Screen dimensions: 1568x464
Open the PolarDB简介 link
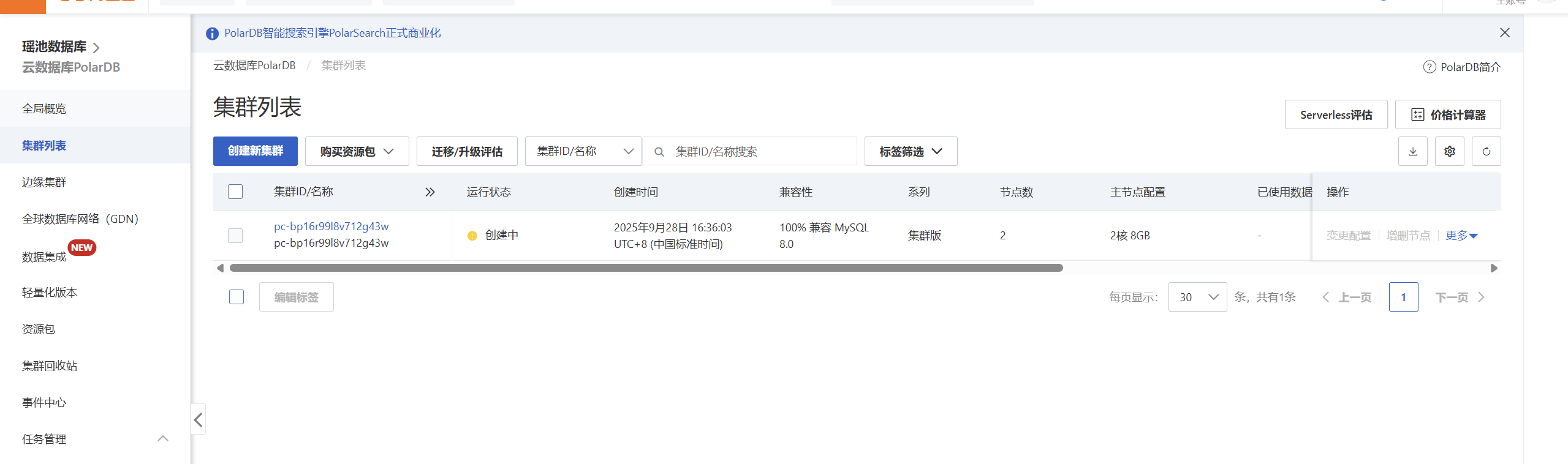pos(1471,67)
